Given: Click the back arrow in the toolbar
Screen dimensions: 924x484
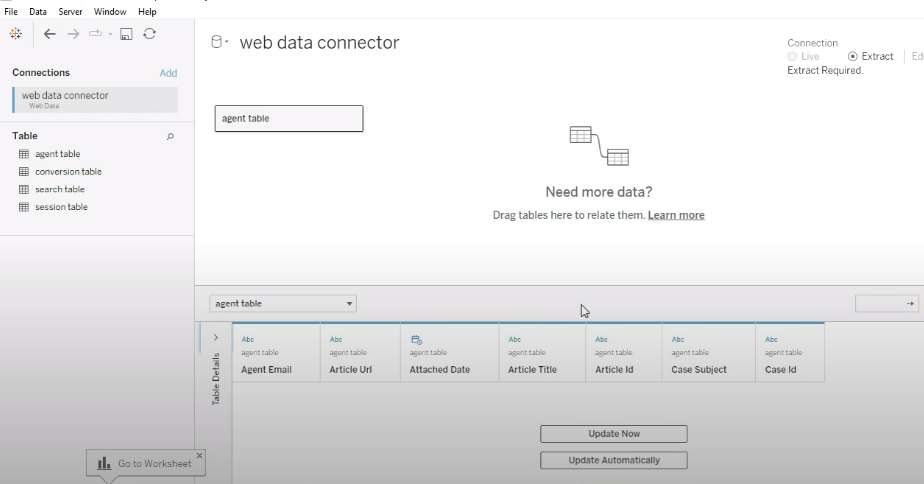Looking at the screenshot, I should [50, 33].
